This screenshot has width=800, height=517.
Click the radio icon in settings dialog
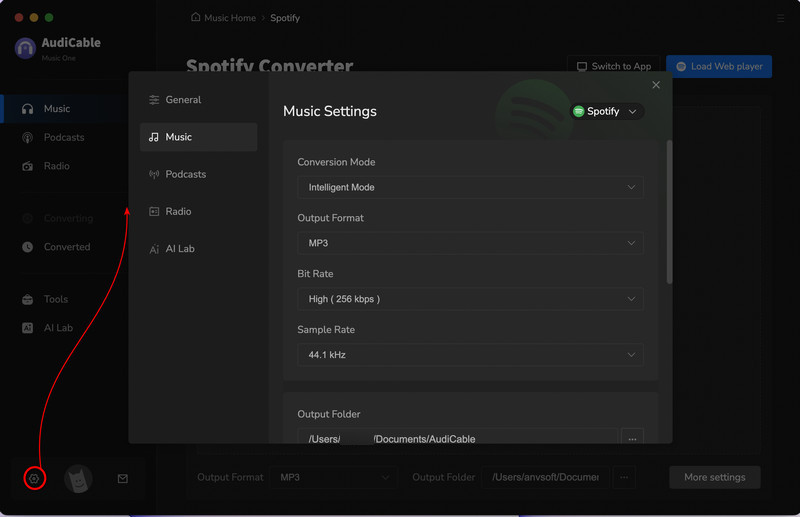click(x=154, y=211)
